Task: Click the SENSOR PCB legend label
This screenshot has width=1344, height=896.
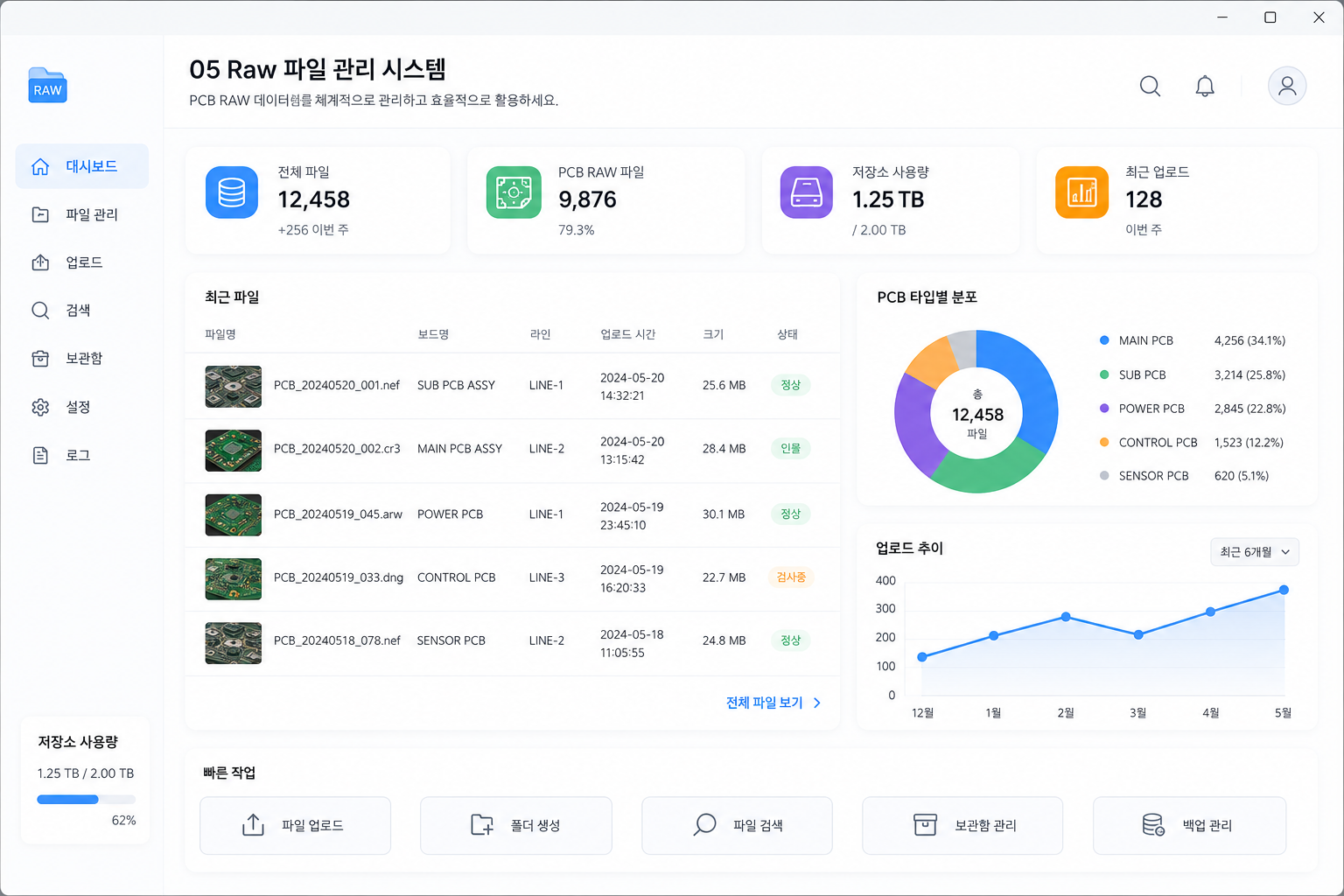Action: 1153,476
